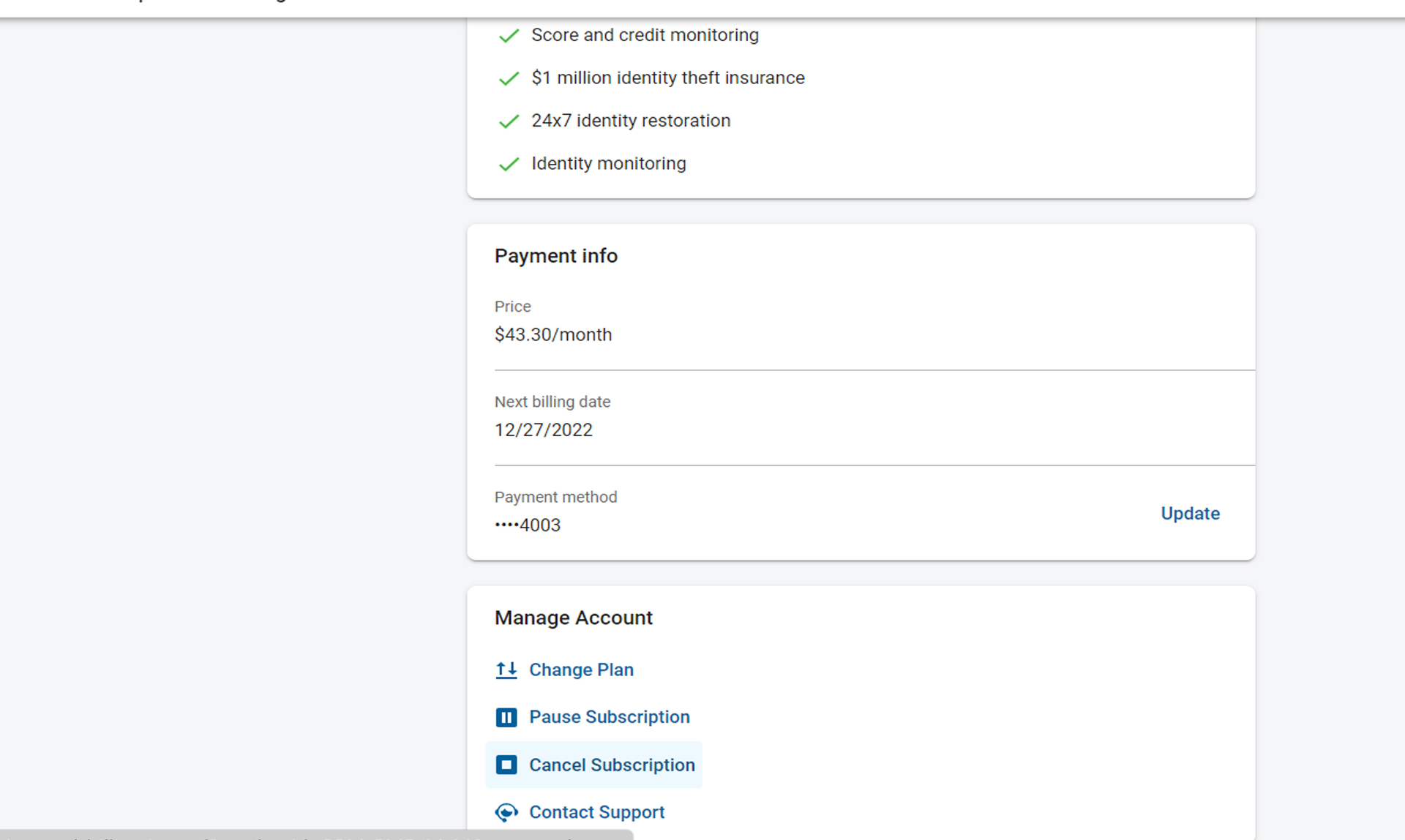Open the Contact Support link
1405x840 pixels.
[596, 812]
